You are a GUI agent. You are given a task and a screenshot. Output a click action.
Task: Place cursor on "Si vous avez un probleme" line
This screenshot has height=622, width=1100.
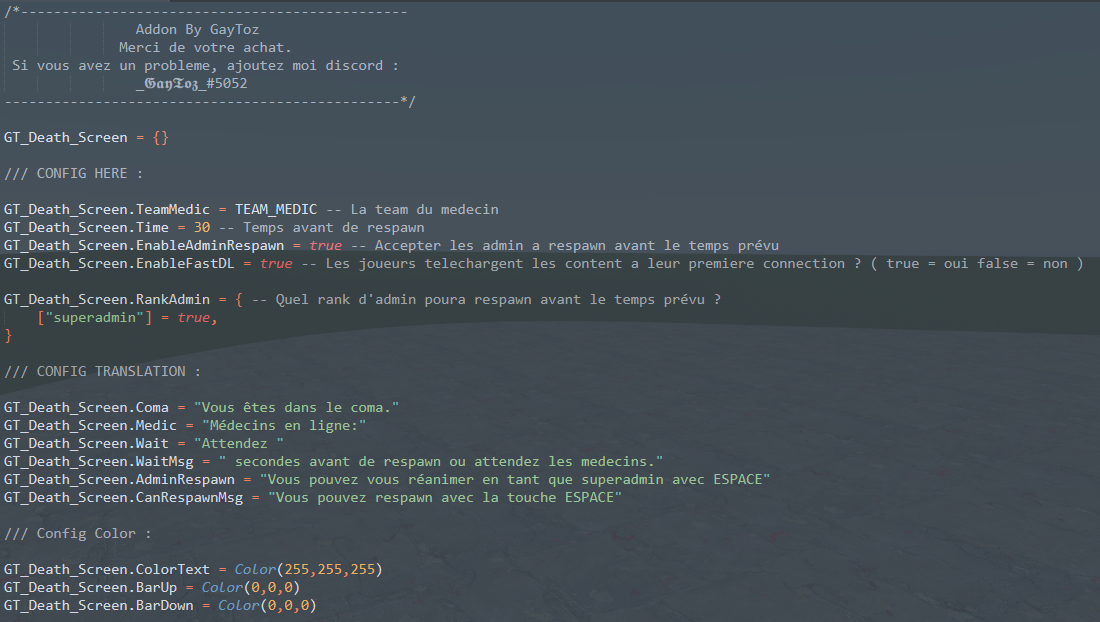click(205, 65)
